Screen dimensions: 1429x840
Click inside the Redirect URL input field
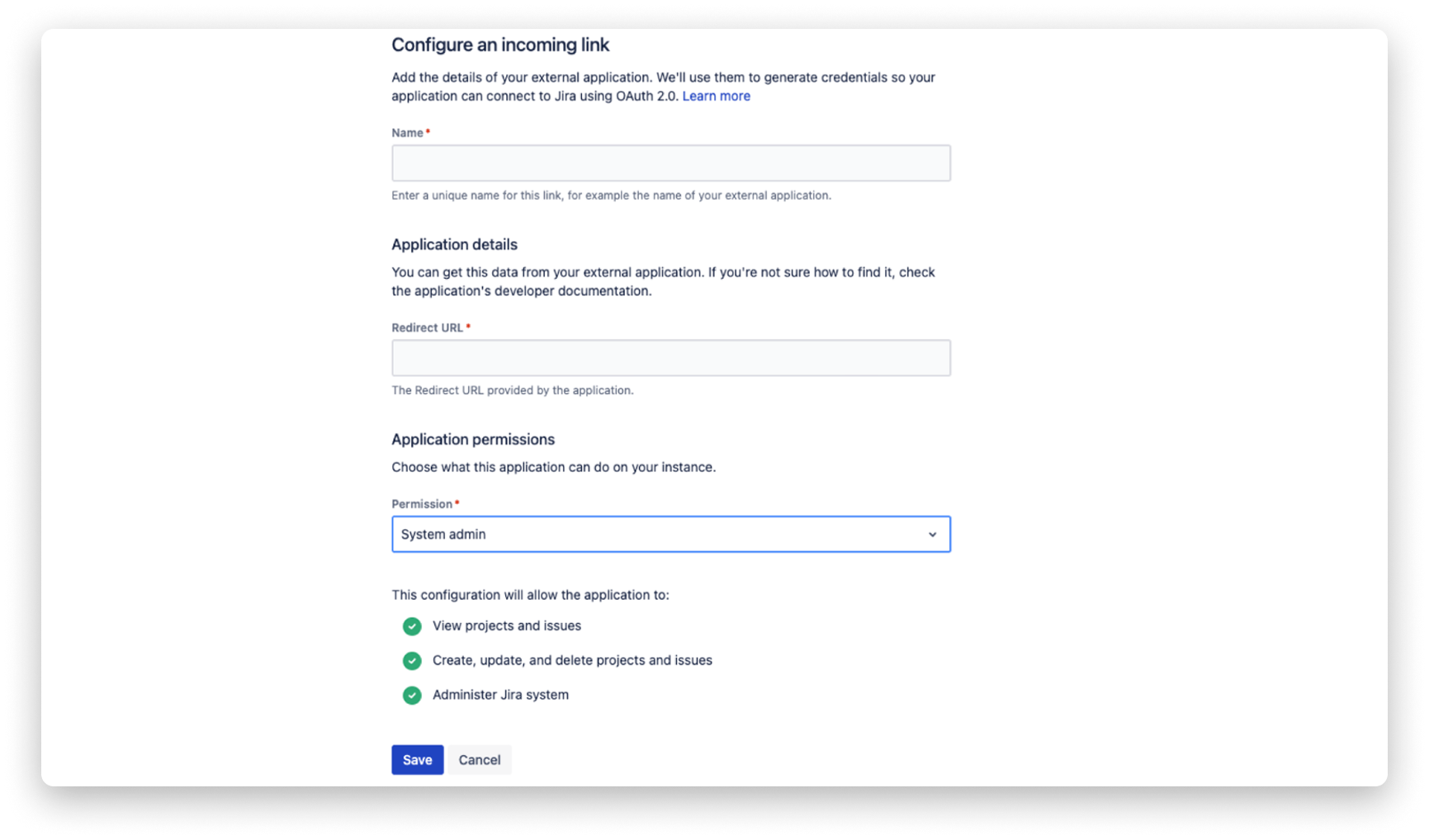pyautogui.click(x=670, y=357)
